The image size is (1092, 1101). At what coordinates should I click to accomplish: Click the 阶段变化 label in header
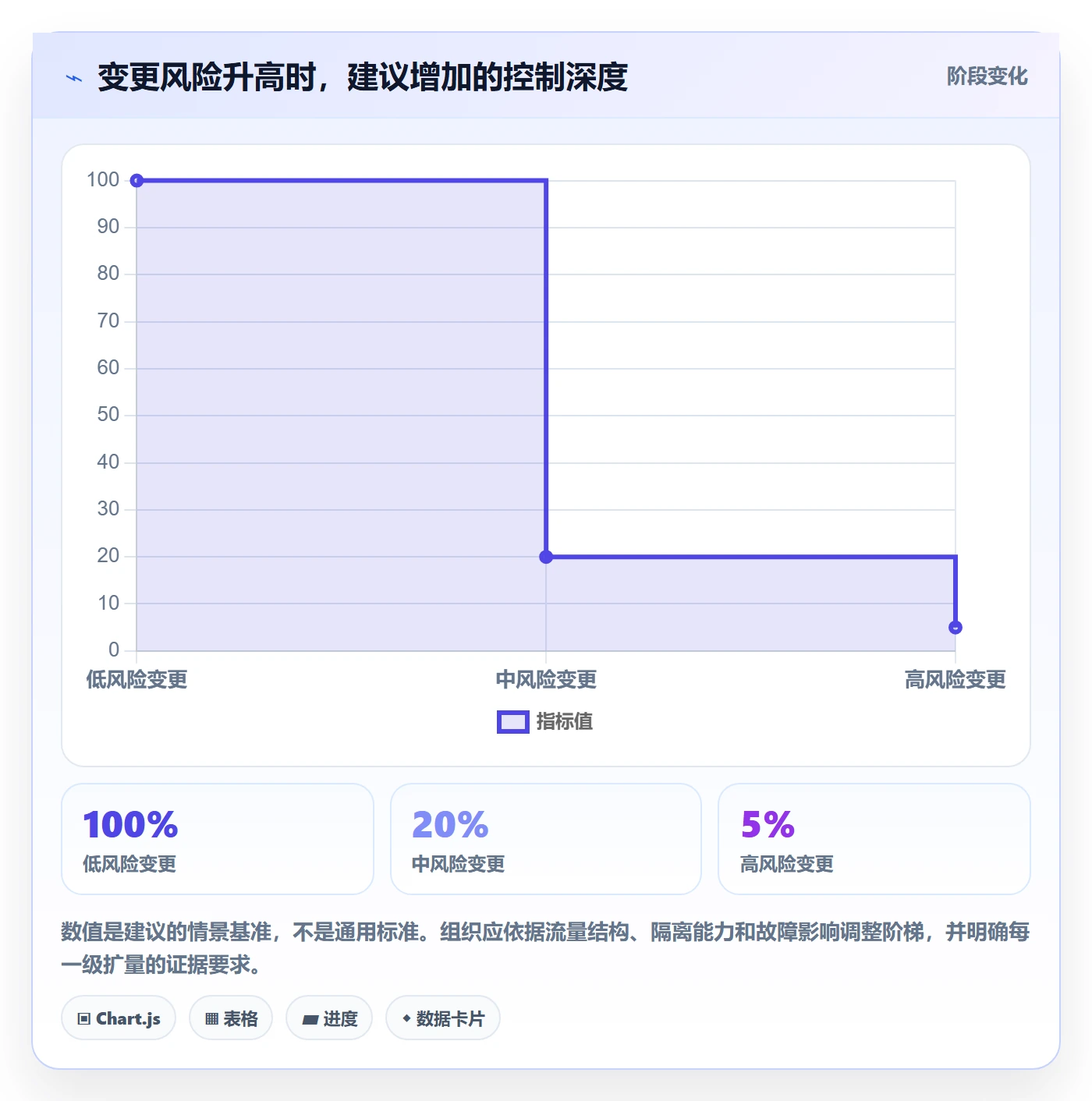987,76
